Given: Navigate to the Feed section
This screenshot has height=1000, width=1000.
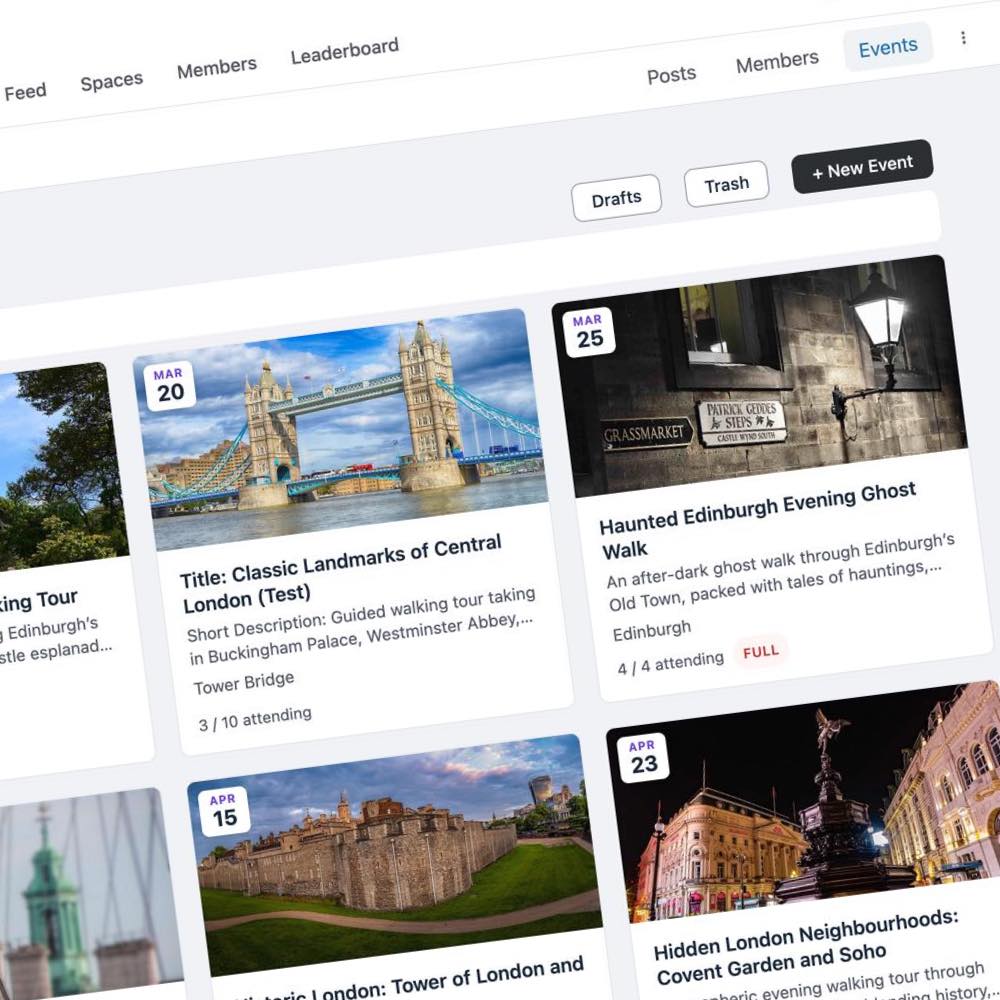Looking at the screenshot, I should (26, 90).
